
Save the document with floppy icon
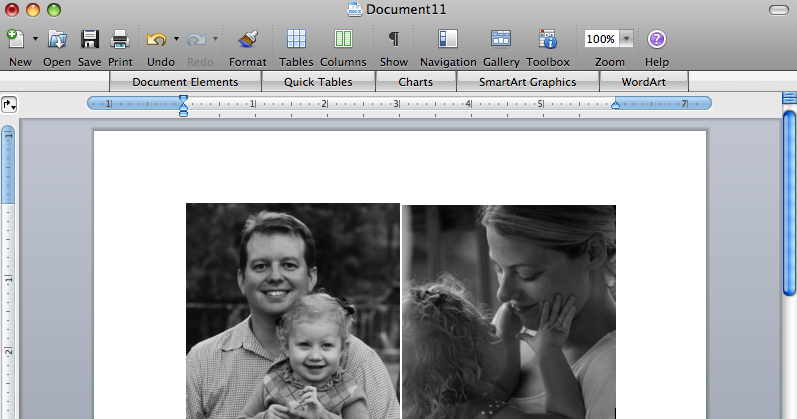click(x=89, y=39)
